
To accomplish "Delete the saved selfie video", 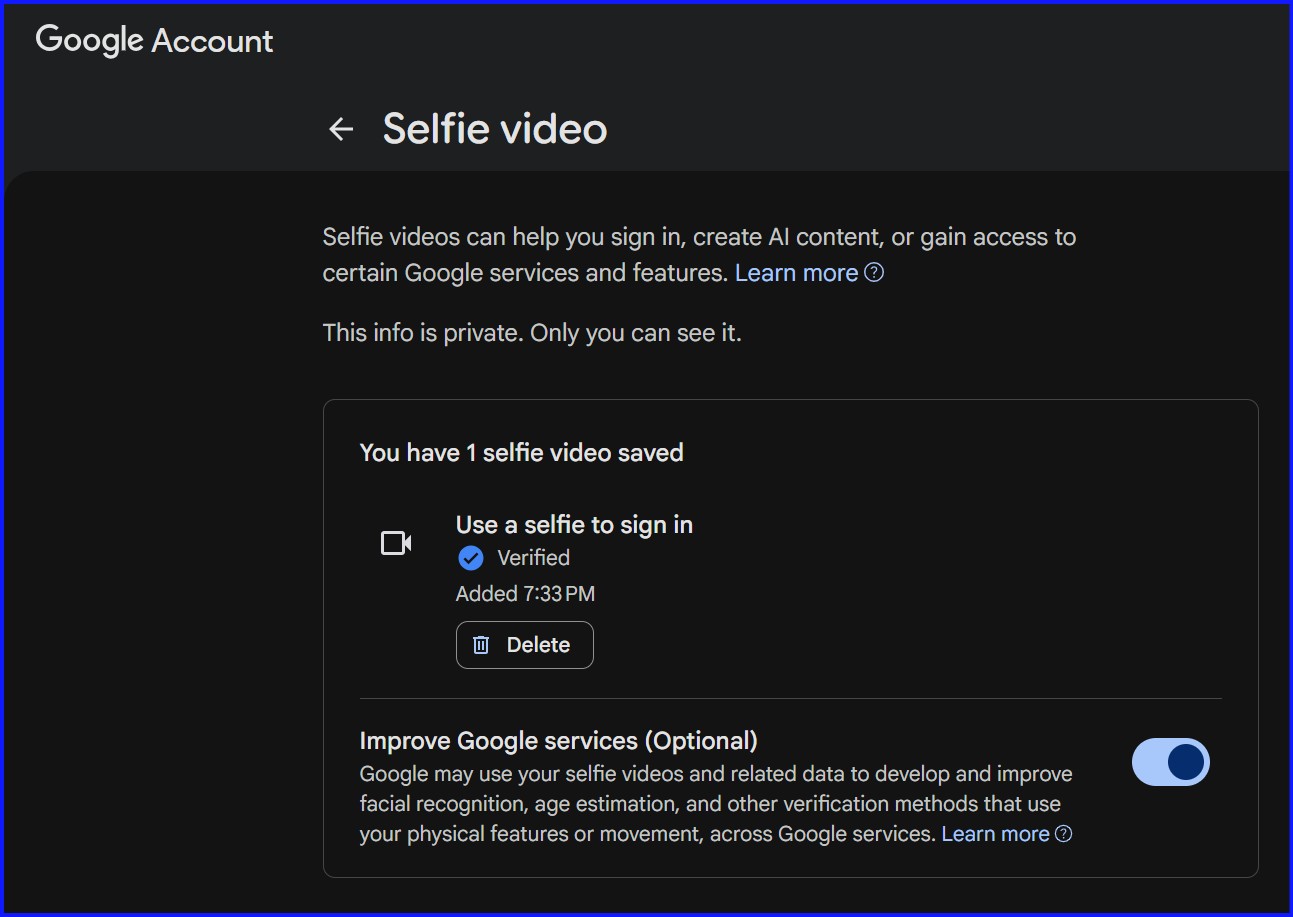I will coord(525,645).
